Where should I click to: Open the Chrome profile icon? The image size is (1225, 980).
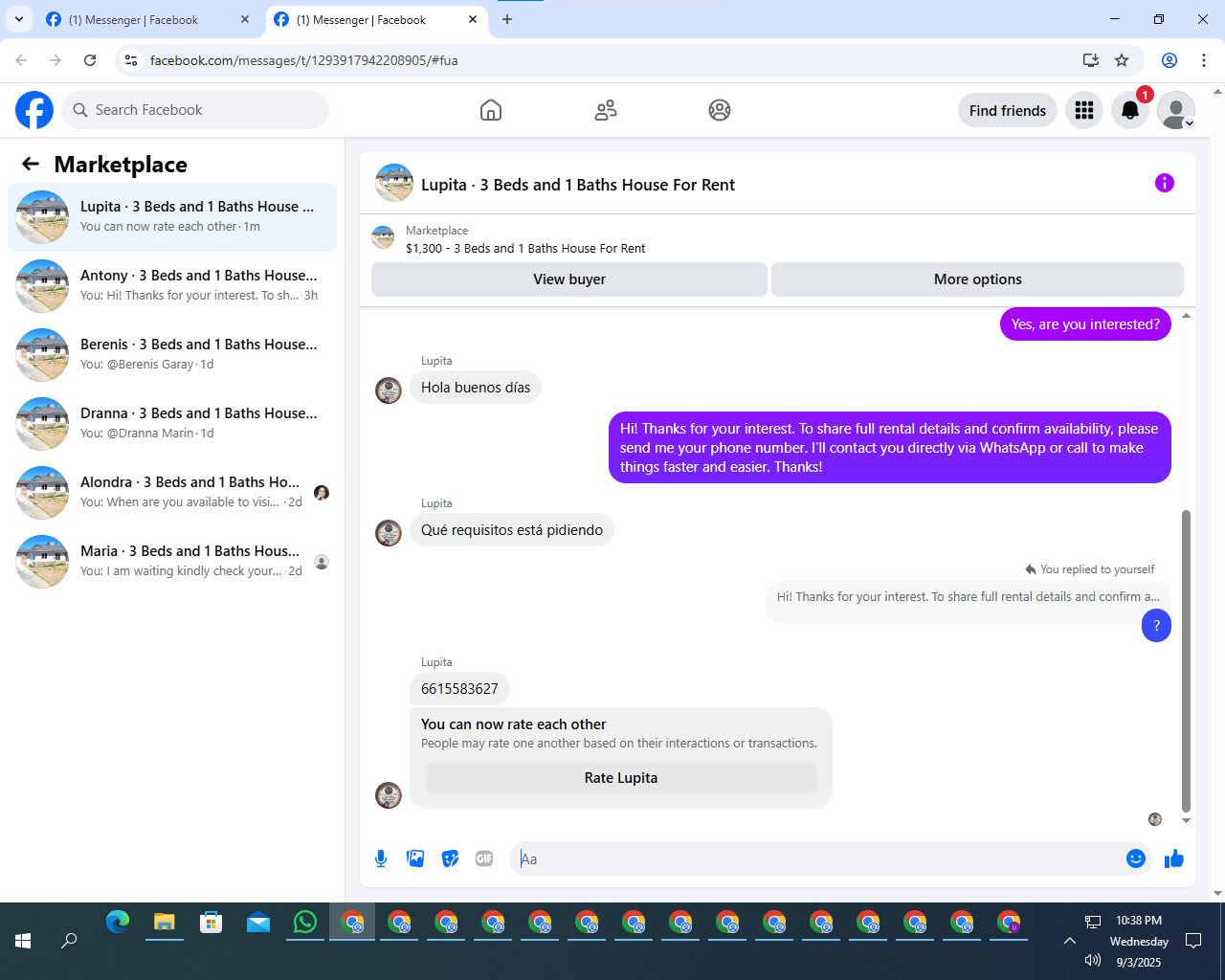pos(1169,60)
